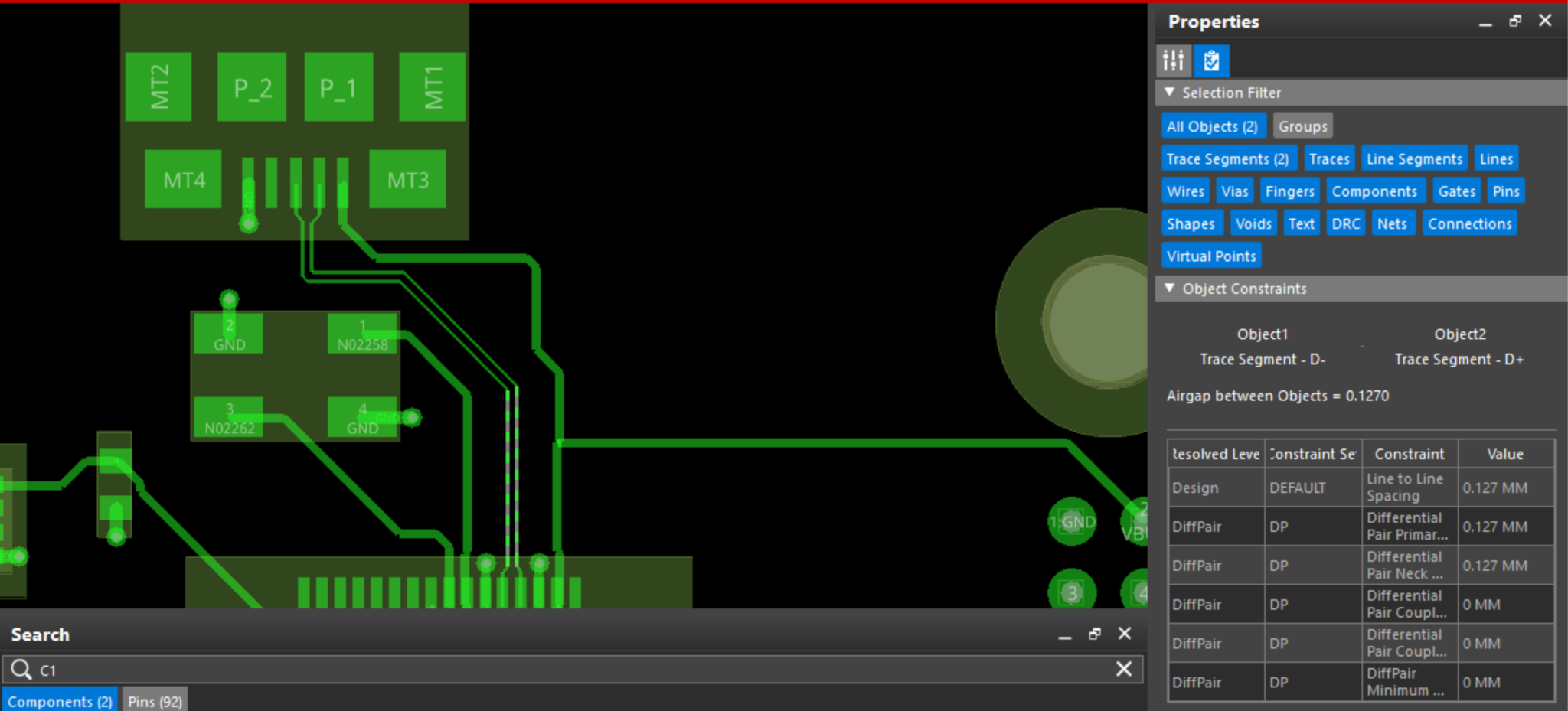Click the Groups button
The height and width of the screenshot is (711, 1568).
[1302, 126]
